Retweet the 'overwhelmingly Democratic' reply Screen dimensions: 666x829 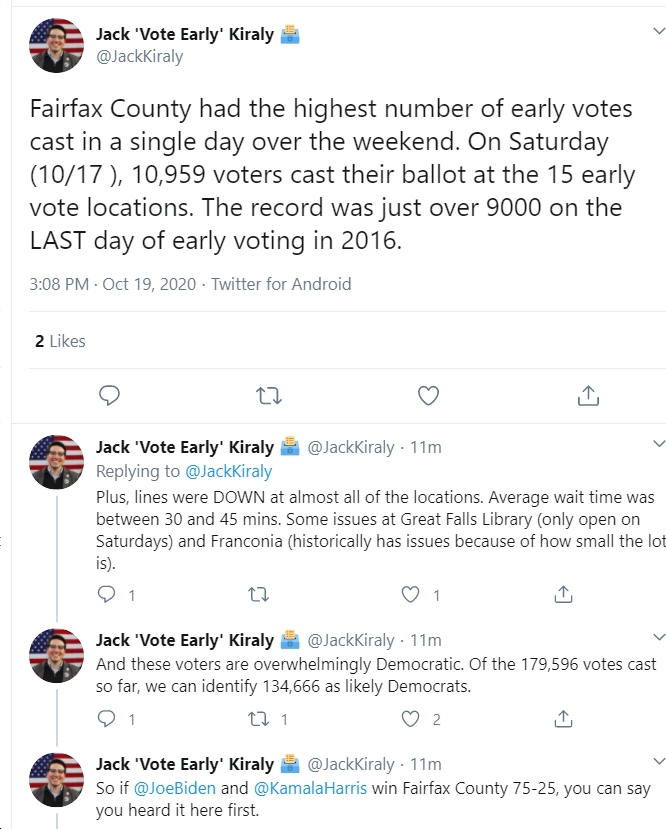(258, 719)
